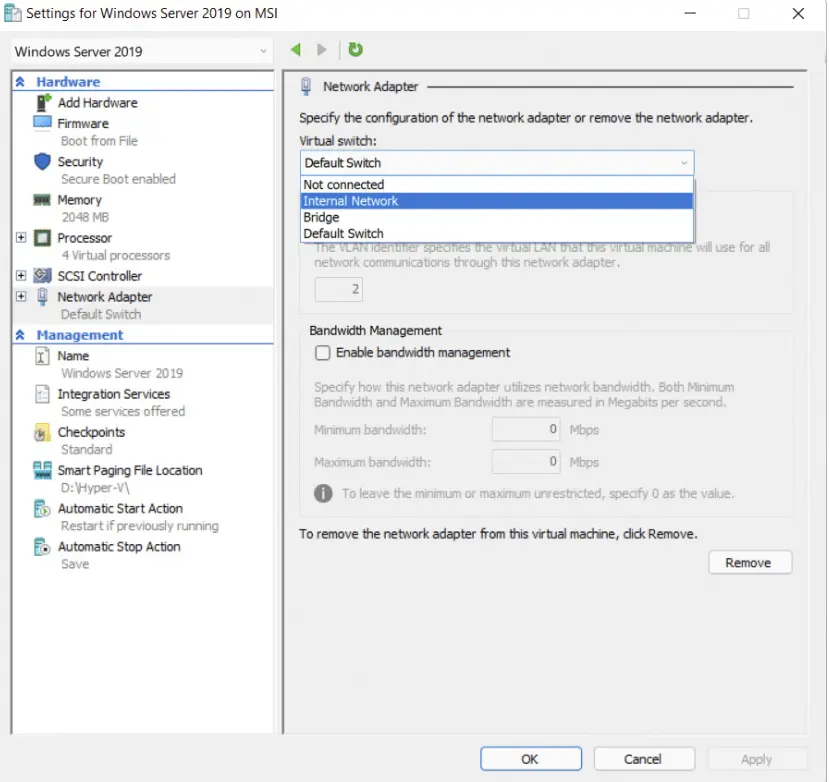Click the Add Hardware icon
The image size is (829, 782).
pos(42,103)
